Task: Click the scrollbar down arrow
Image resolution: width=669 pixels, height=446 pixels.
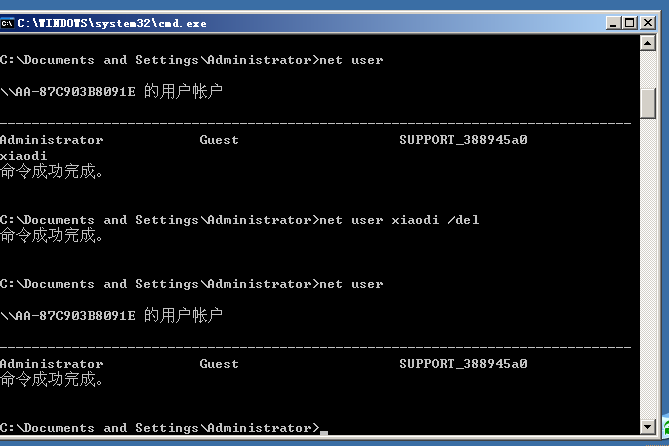Action: pos(649,428)
